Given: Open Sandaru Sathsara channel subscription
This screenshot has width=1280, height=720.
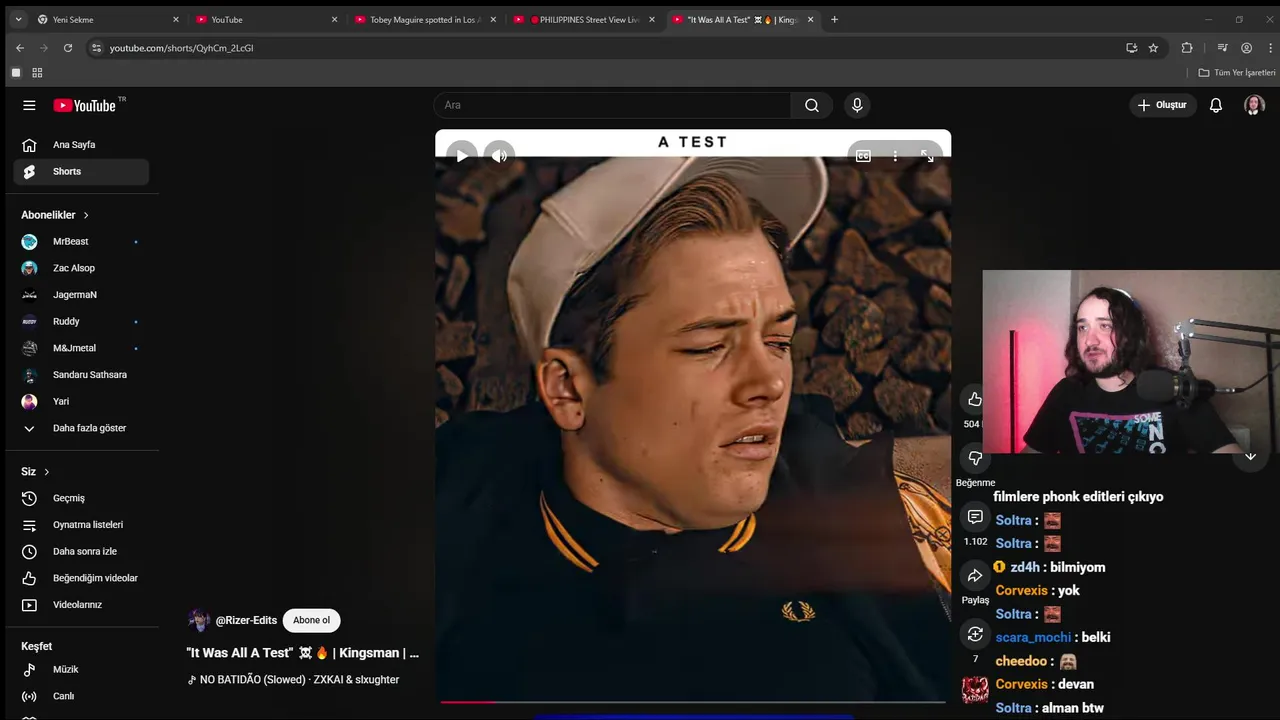Looking at the screenshot, I should (x=81, y=375).
